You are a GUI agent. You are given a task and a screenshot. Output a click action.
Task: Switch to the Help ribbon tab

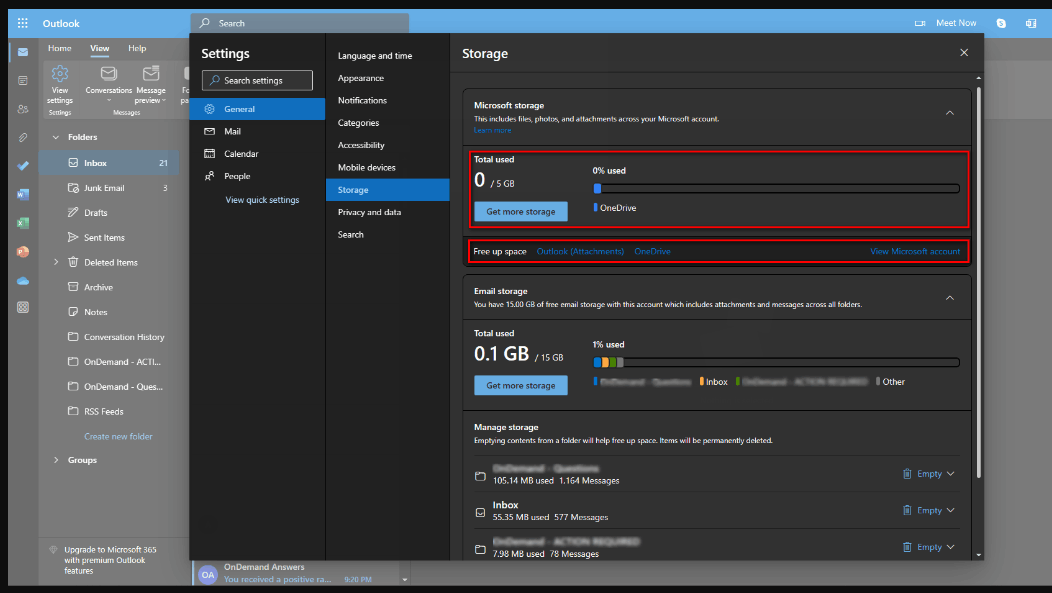(137, 48)
